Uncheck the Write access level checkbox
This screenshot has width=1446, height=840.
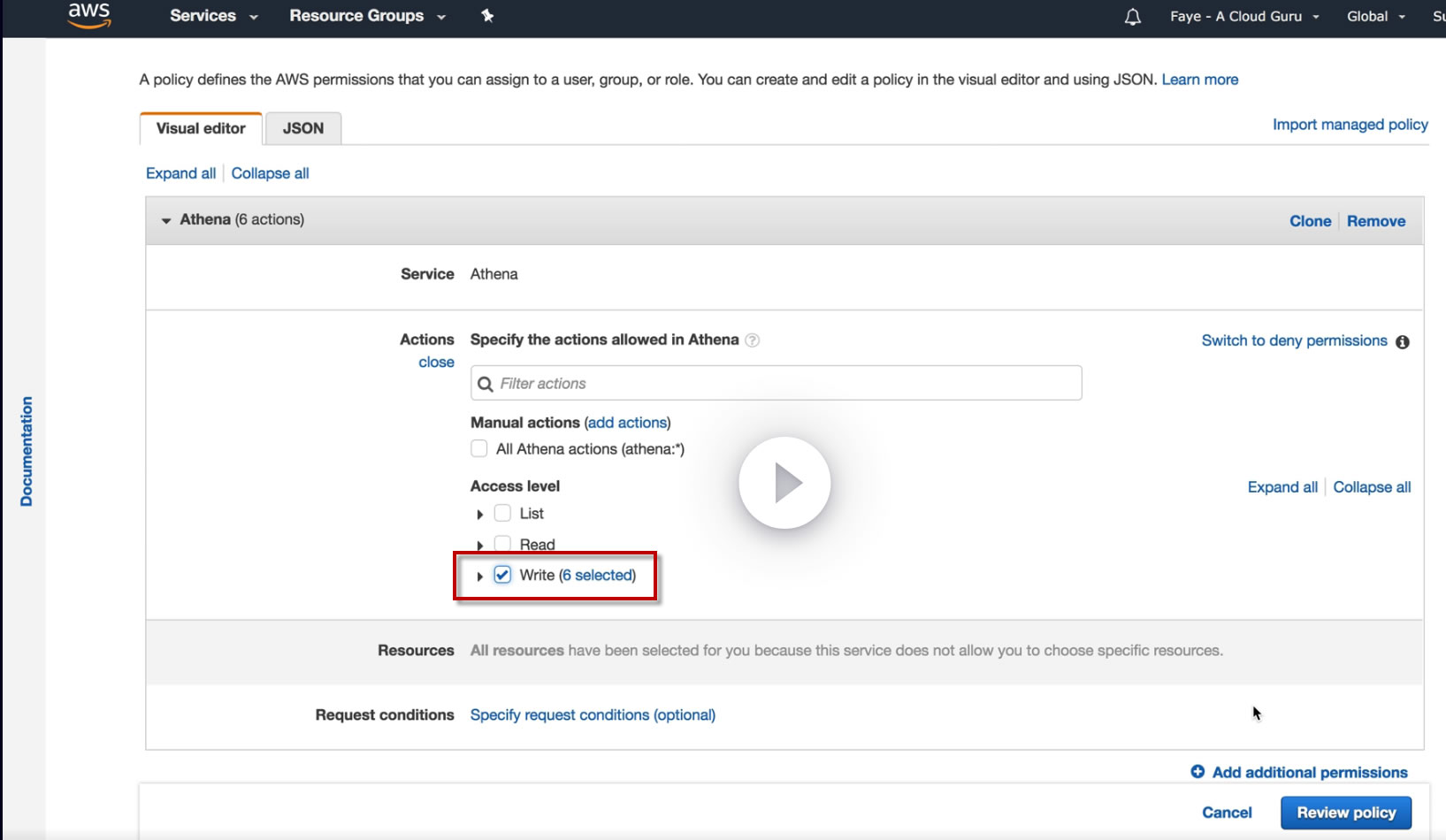[502, 576]
